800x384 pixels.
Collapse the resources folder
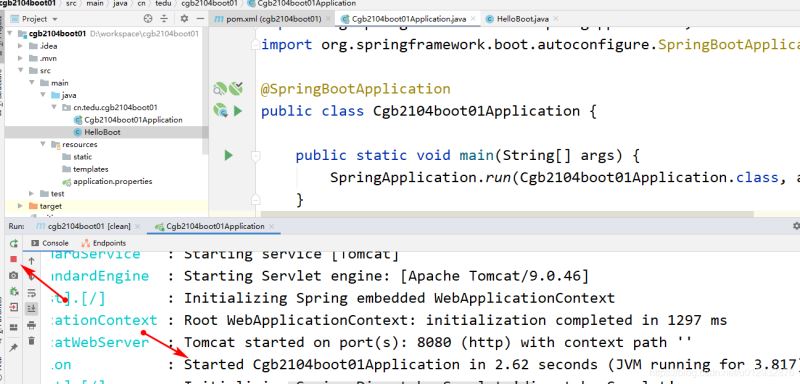[x=43, y=144]
